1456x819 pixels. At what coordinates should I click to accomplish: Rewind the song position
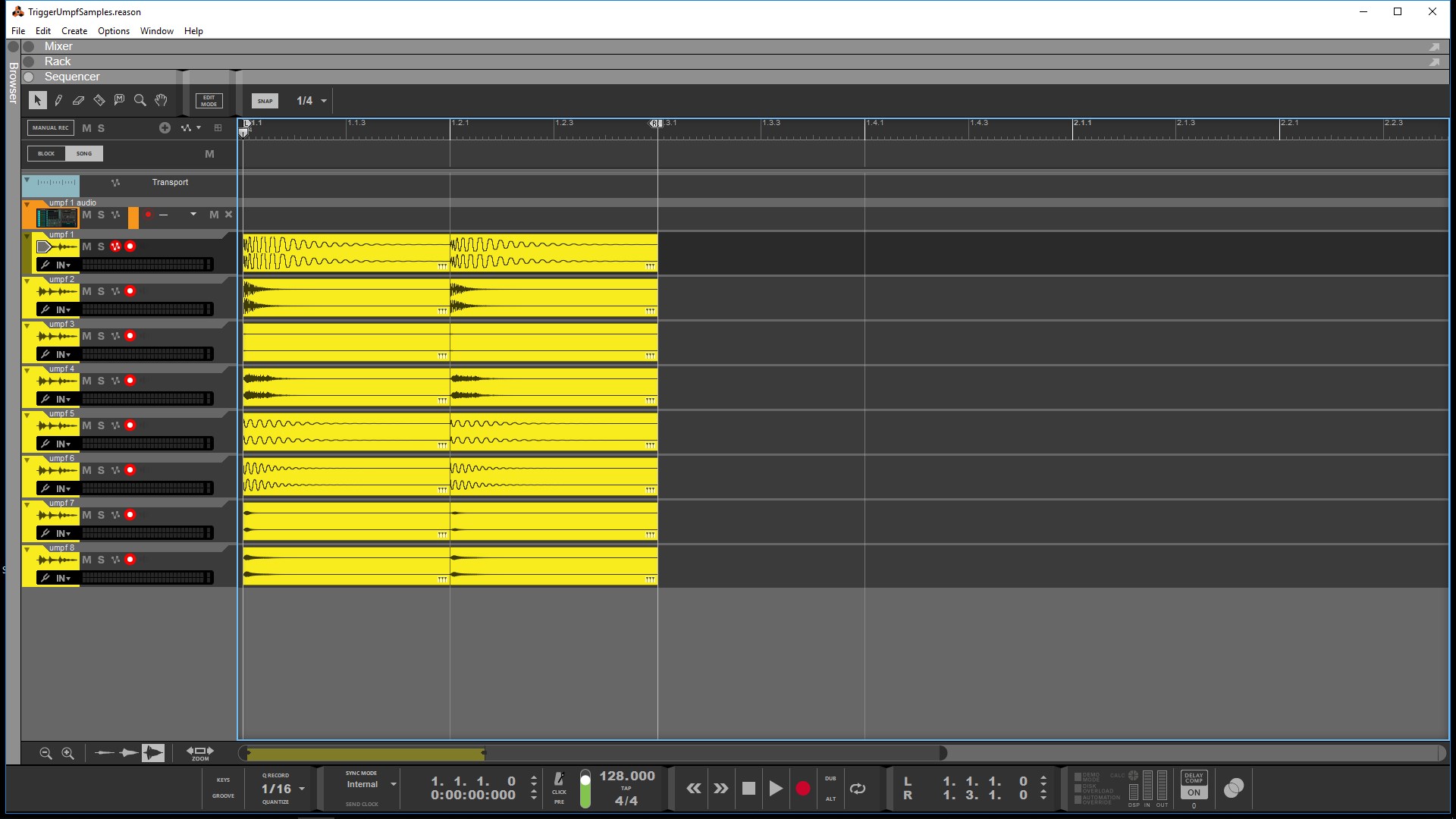[x=694, y=789]
